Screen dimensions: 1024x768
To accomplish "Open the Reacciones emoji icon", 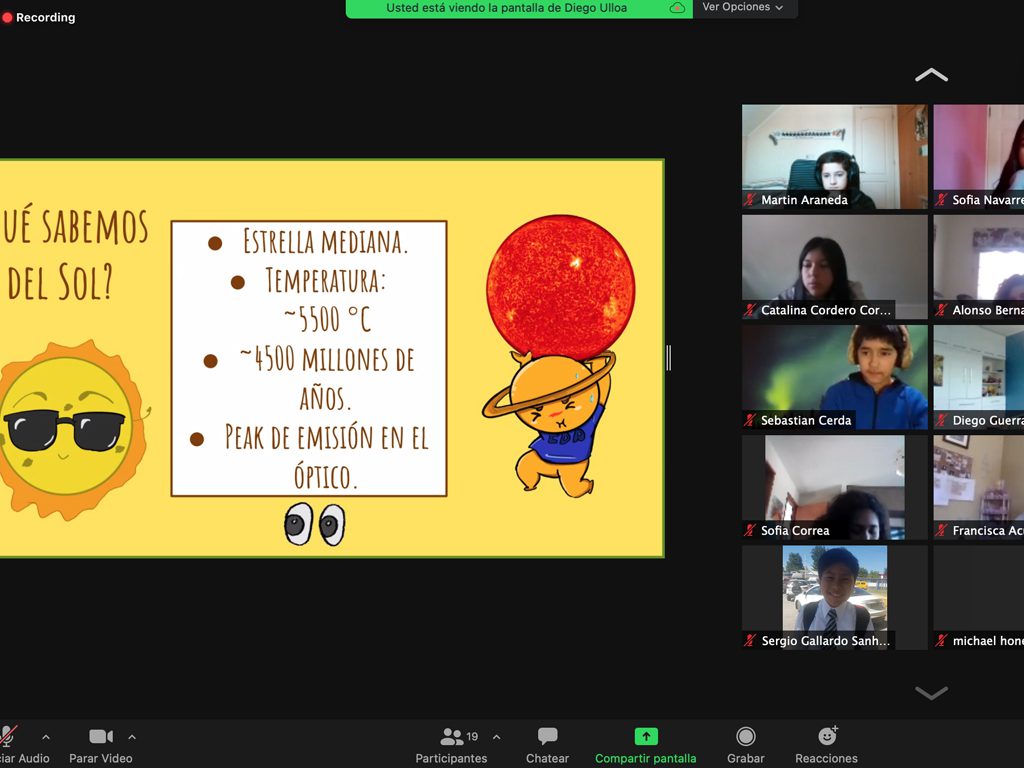I will coord(827,737).
